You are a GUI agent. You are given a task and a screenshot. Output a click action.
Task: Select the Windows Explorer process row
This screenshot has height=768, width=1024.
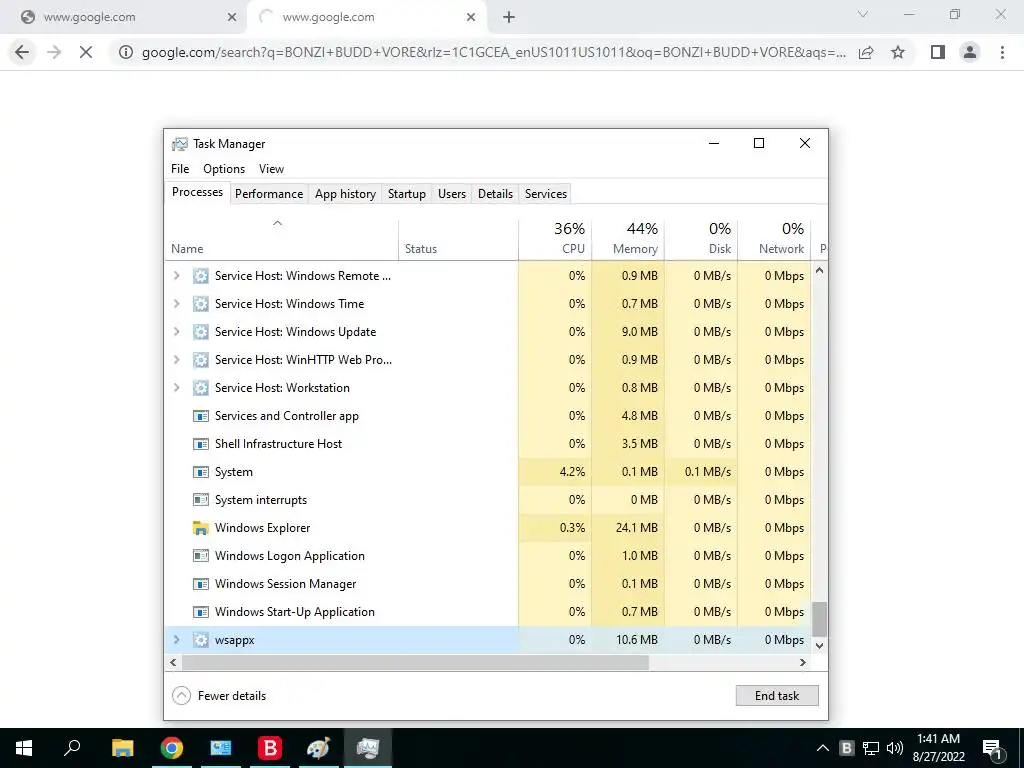488,528
